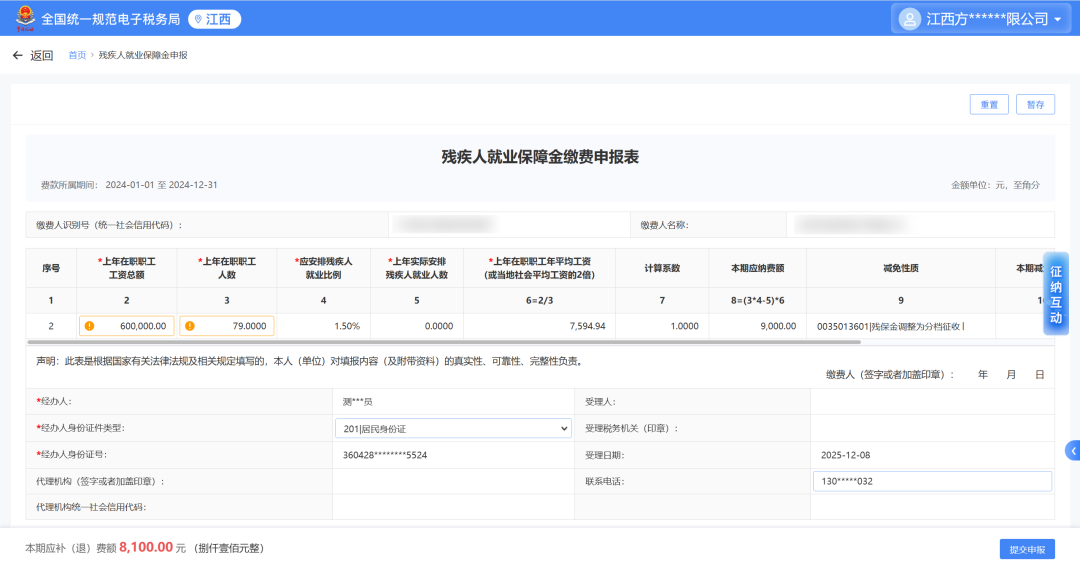Click the 应安排残疾人就业比例 column header
The height and width of the screenshot is (568, 1080).
click(324, 268)
